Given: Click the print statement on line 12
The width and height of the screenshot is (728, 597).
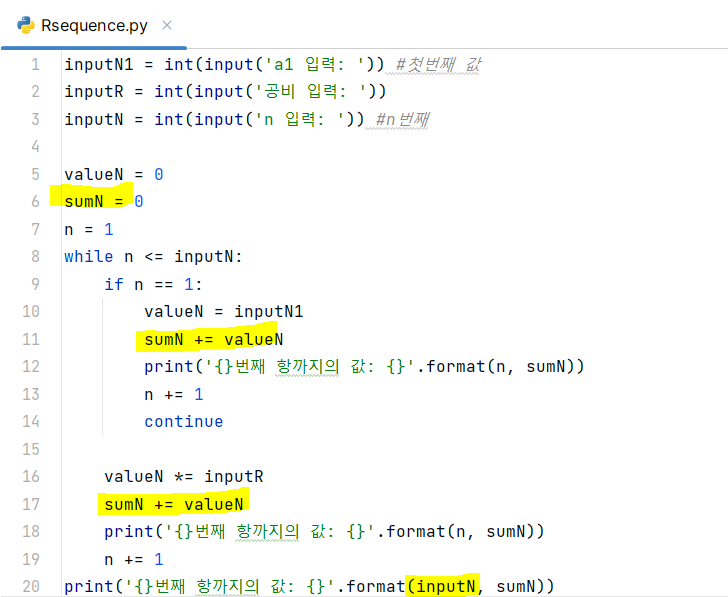Looking at the screenshot, I should 364,367.
